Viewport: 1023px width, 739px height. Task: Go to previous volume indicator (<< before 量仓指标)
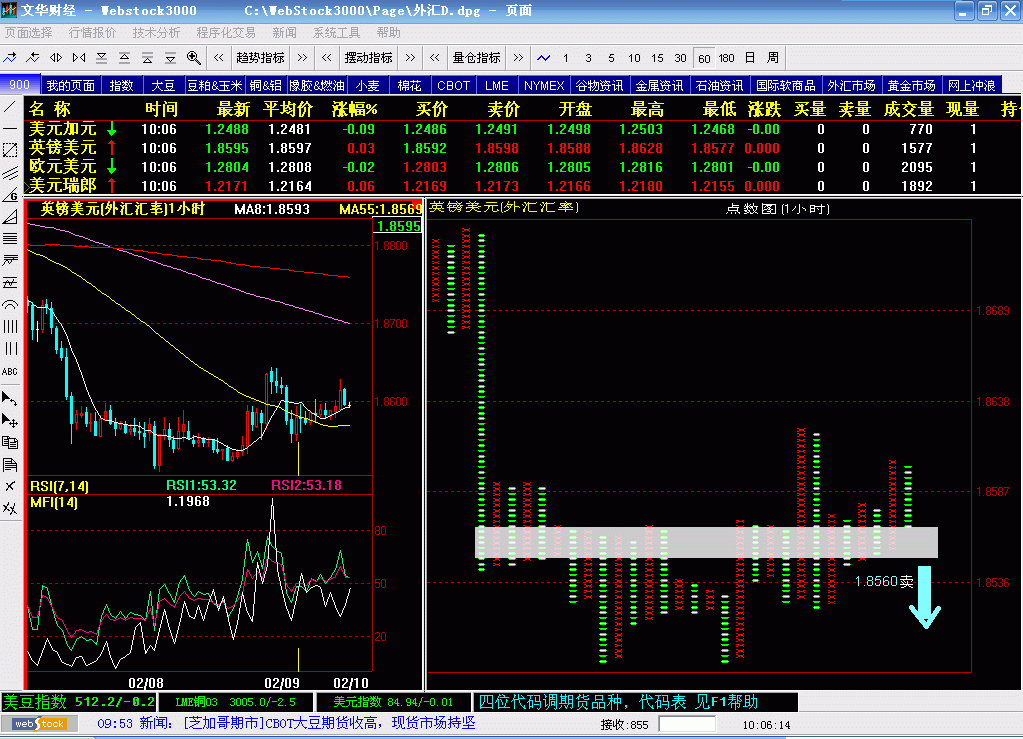pyautogui.click(x=435, y=58)
